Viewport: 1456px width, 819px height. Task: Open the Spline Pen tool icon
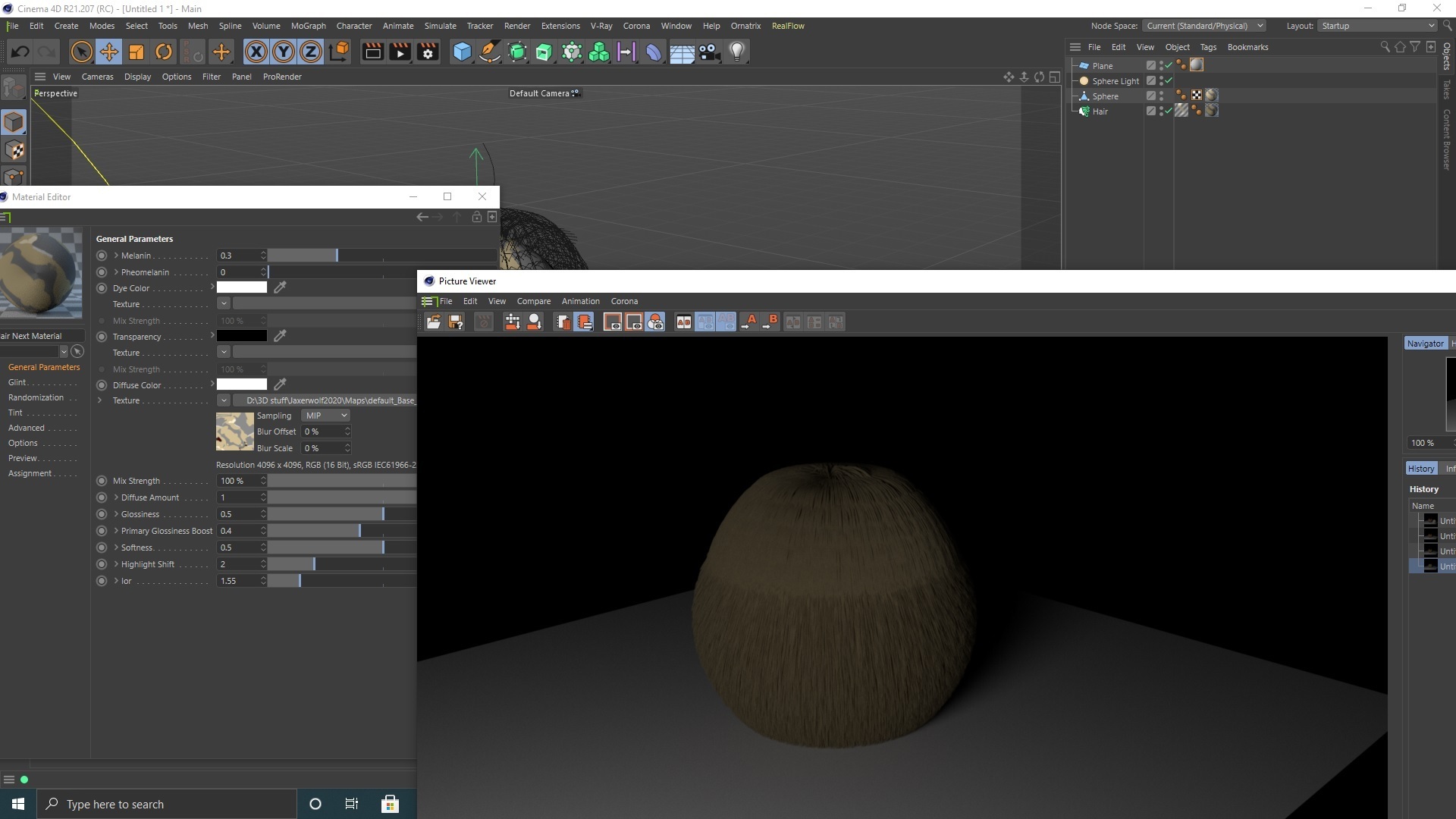click(x=490, y=52)
